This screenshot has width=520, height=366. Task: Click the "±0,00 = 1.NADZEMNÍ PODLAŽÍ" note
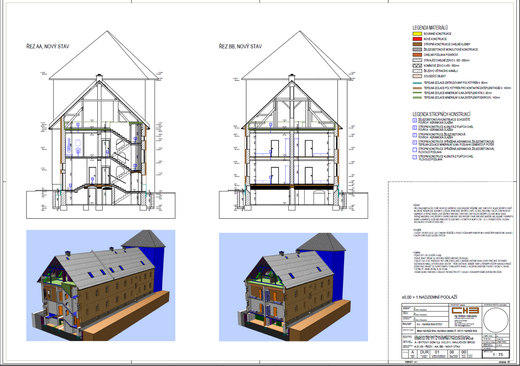(x=430, y=297)
